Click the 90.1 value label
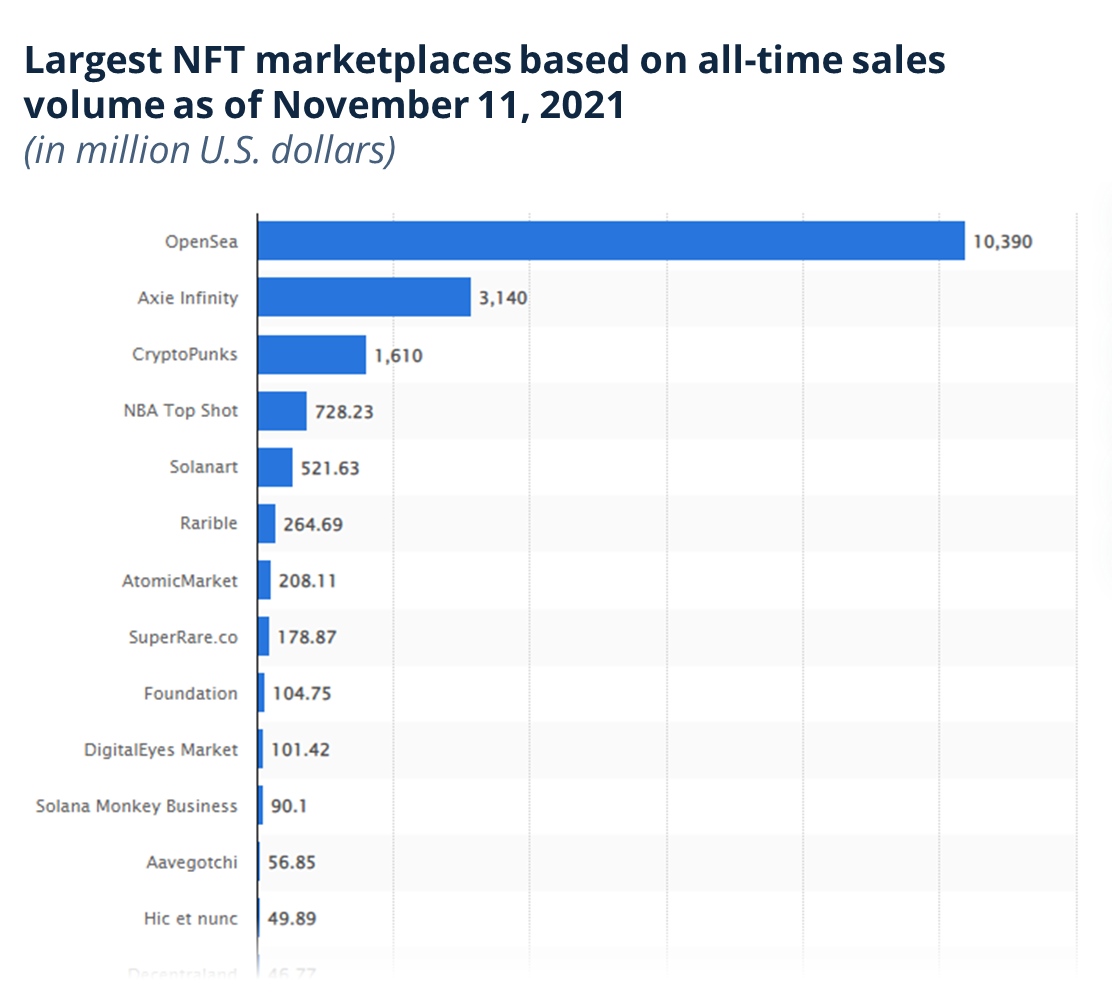The width and height of the screenshot is (1112, 995). tap(289, 806)
